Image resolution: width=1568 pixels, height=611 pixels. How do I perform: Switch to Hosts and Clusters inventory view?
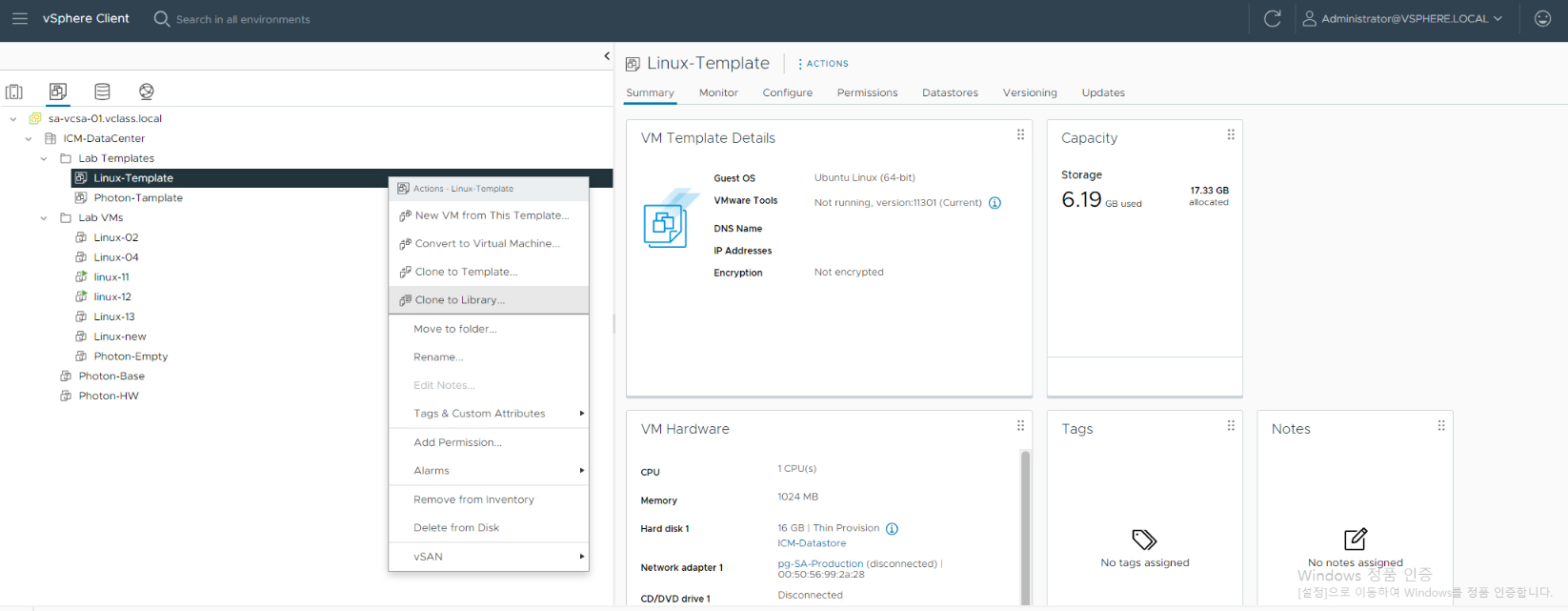[x=14, y=92]
